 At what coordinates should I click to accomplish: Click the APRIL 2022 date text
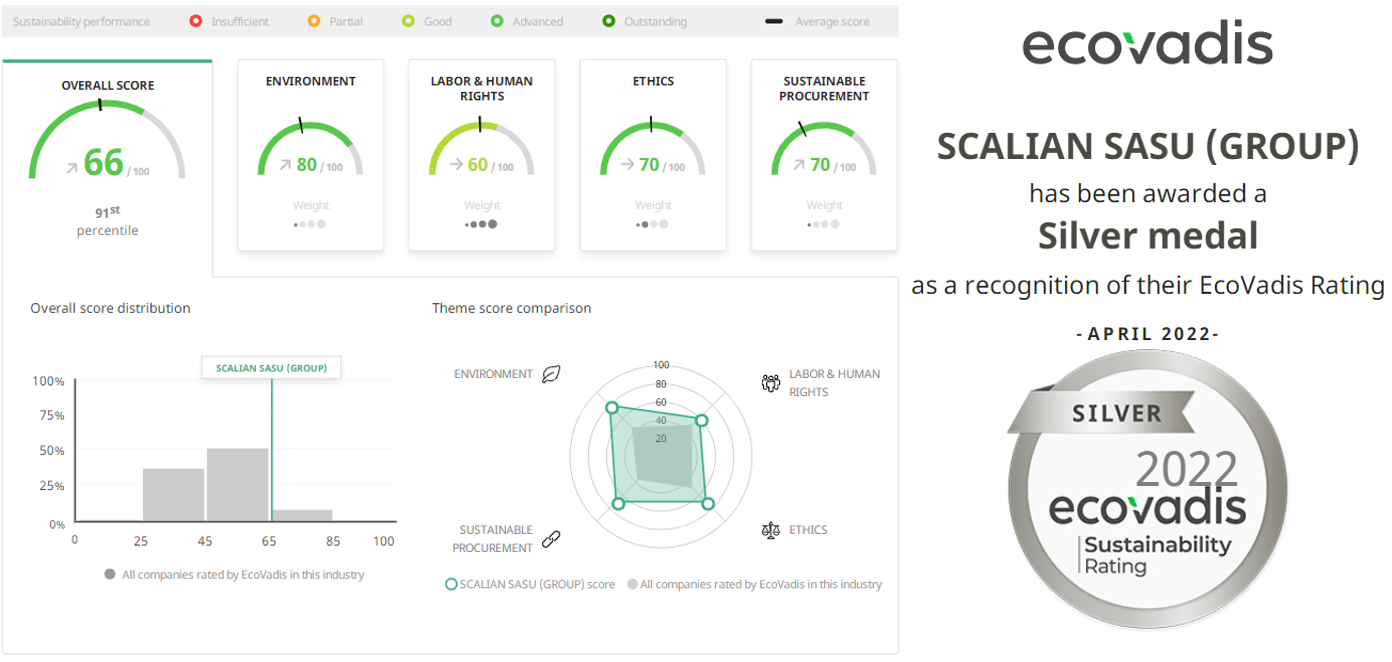coord(1147,334)
